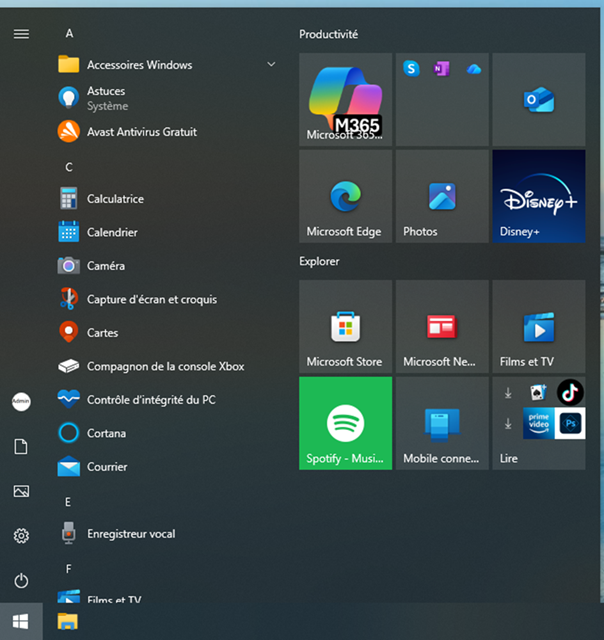
Task: Expand the hamburger menu in Start
Action: click(21, 34)
